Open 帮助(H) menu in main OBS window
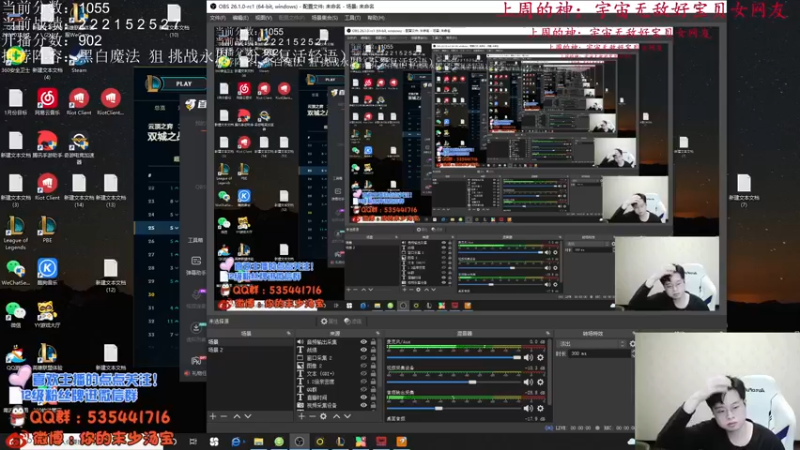 tap(376, 18)
